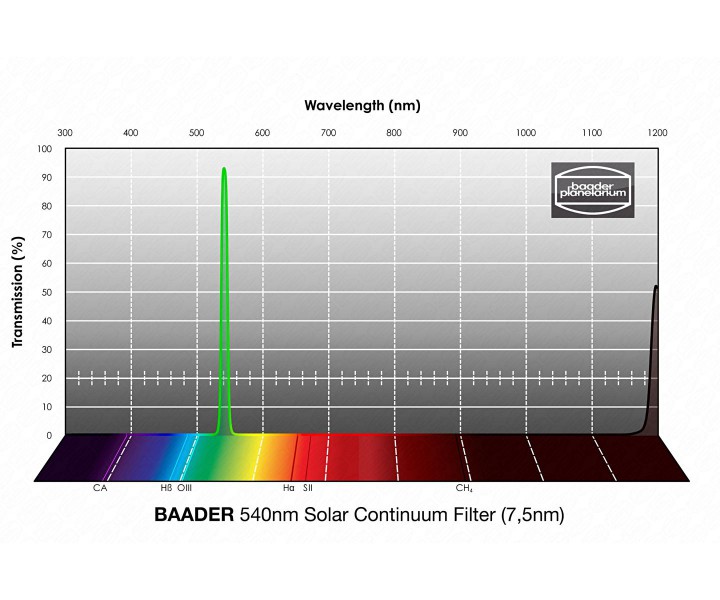Click the 500 wavelength tick label

pyautogui.click(x=197, y=133)
